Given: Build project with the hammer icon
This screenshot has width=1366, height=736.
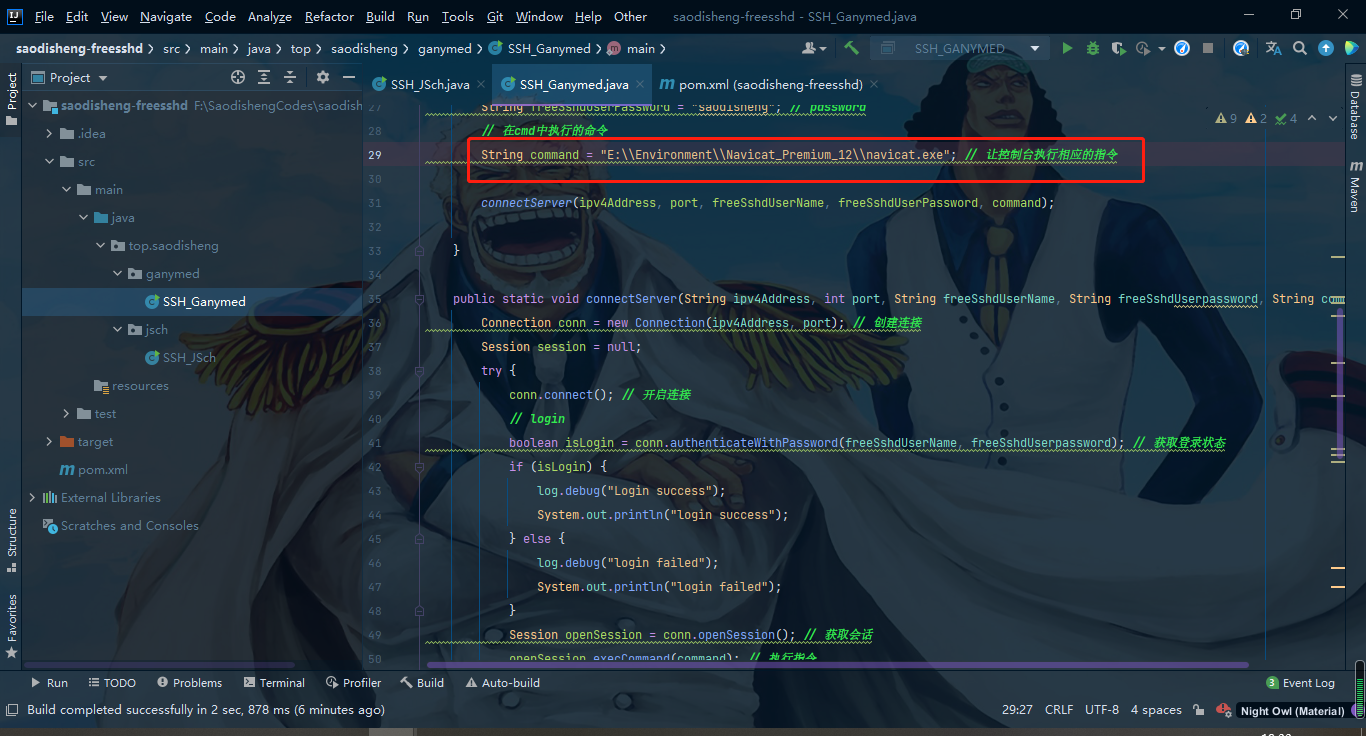Looking at the screenshot, I should [x=851, y=48].
